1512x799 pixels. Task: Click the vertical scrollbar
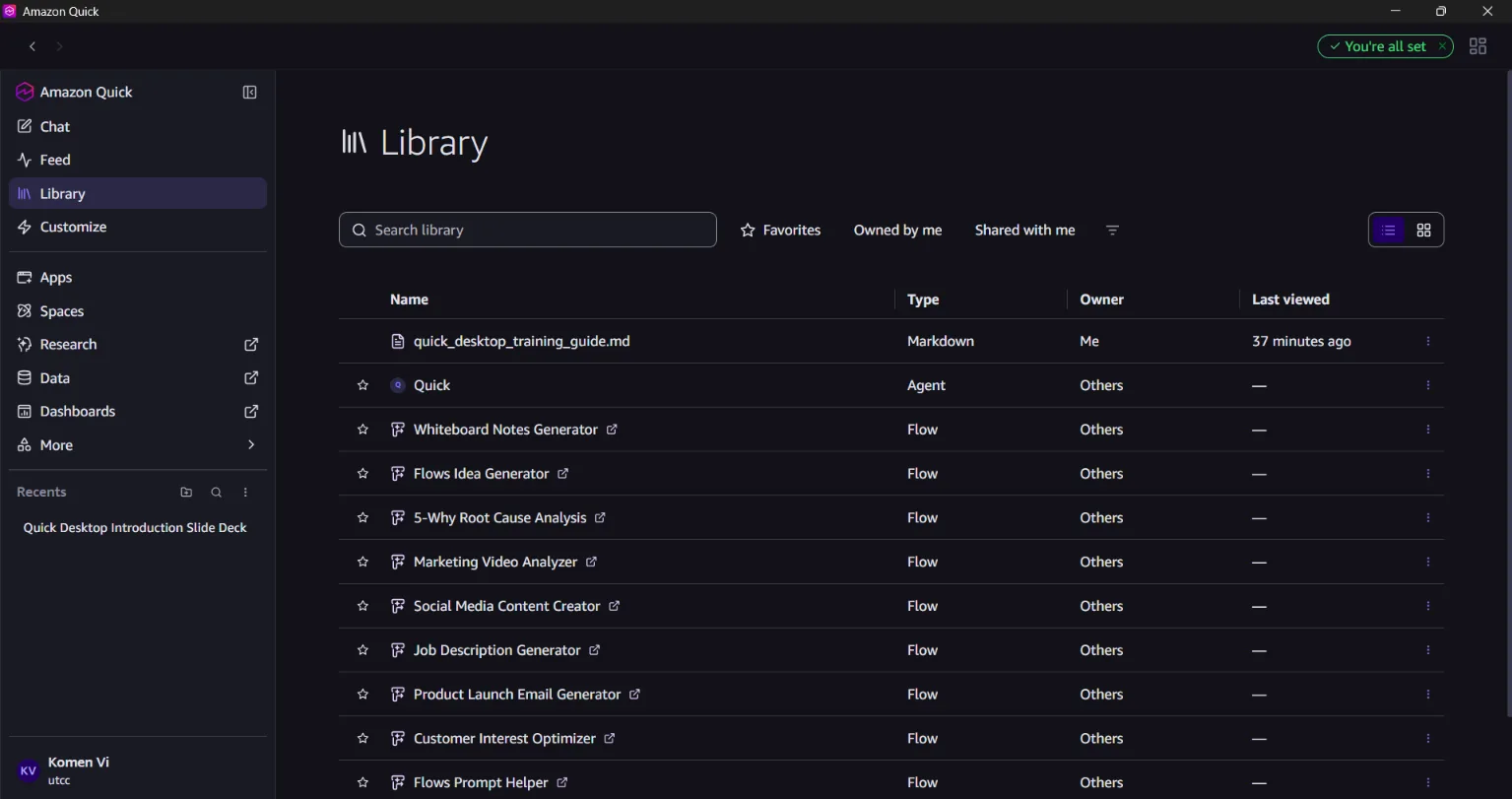click(x=1508, y=394)
